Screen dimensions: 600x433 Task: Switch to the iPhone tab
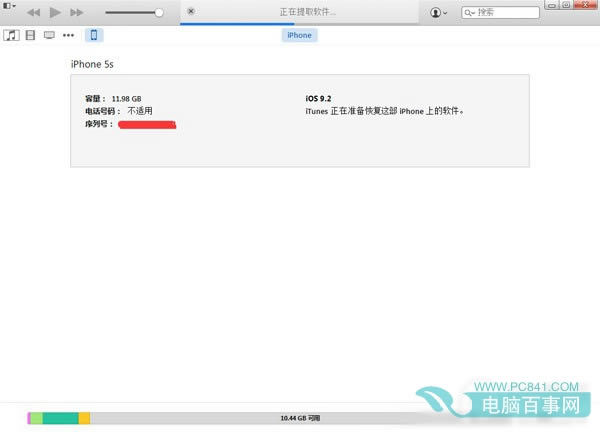(300, 35)
